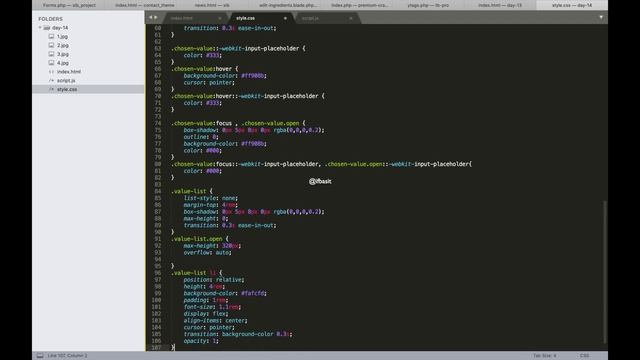Click the 'display: flex;' line
The width and height of the screenshot is (640, 360).
206,313
